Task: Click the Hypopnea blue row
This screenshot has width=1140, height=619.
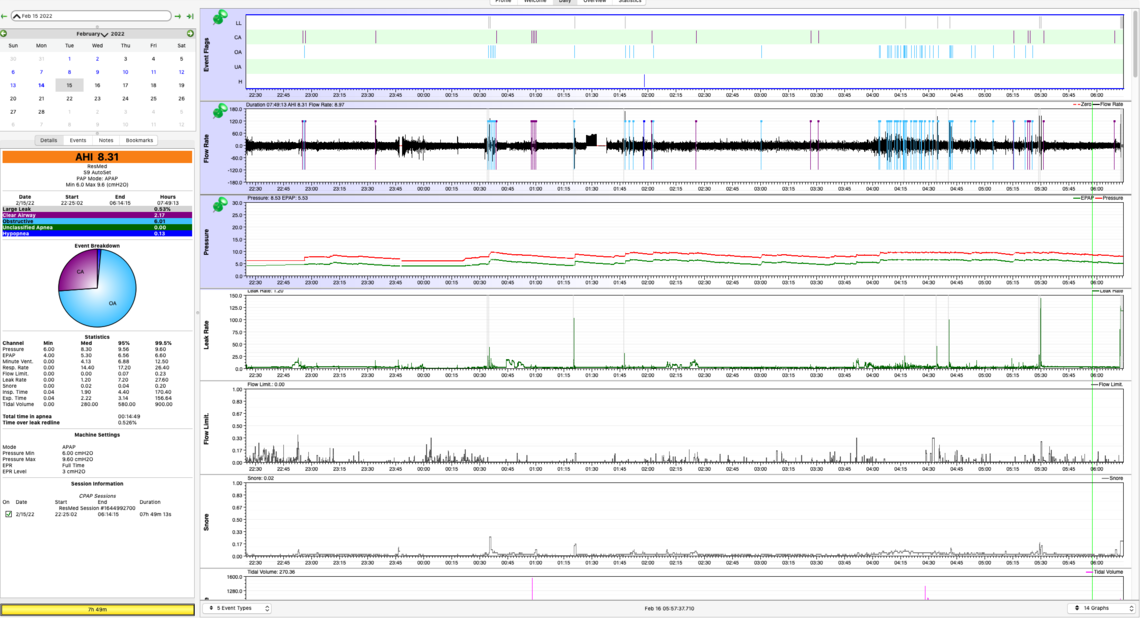Action: tap(97, 233)
